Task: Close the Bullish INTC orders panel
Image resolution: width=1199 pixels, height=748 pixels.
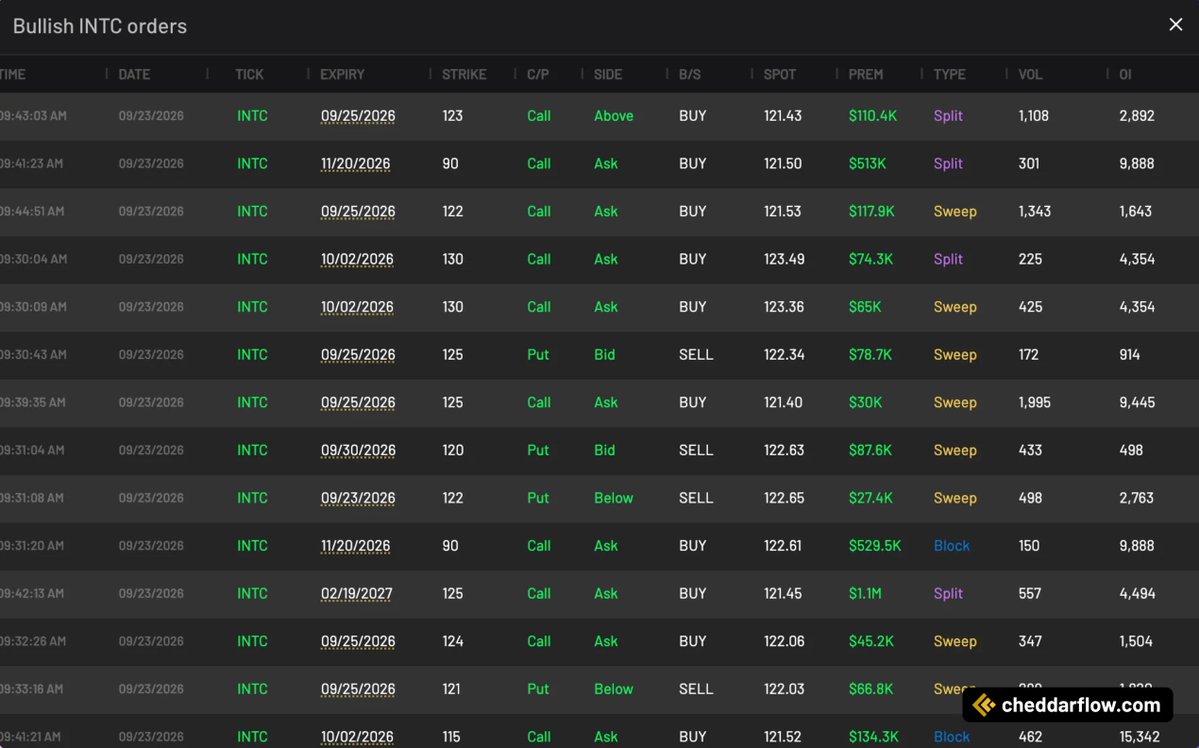Action: coord(1175,24)
